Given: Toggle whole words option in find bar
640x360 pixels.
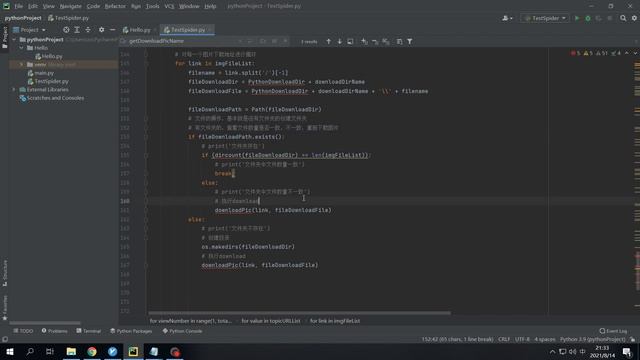Looking at the screenshot, I should click(x=274, y=41).
